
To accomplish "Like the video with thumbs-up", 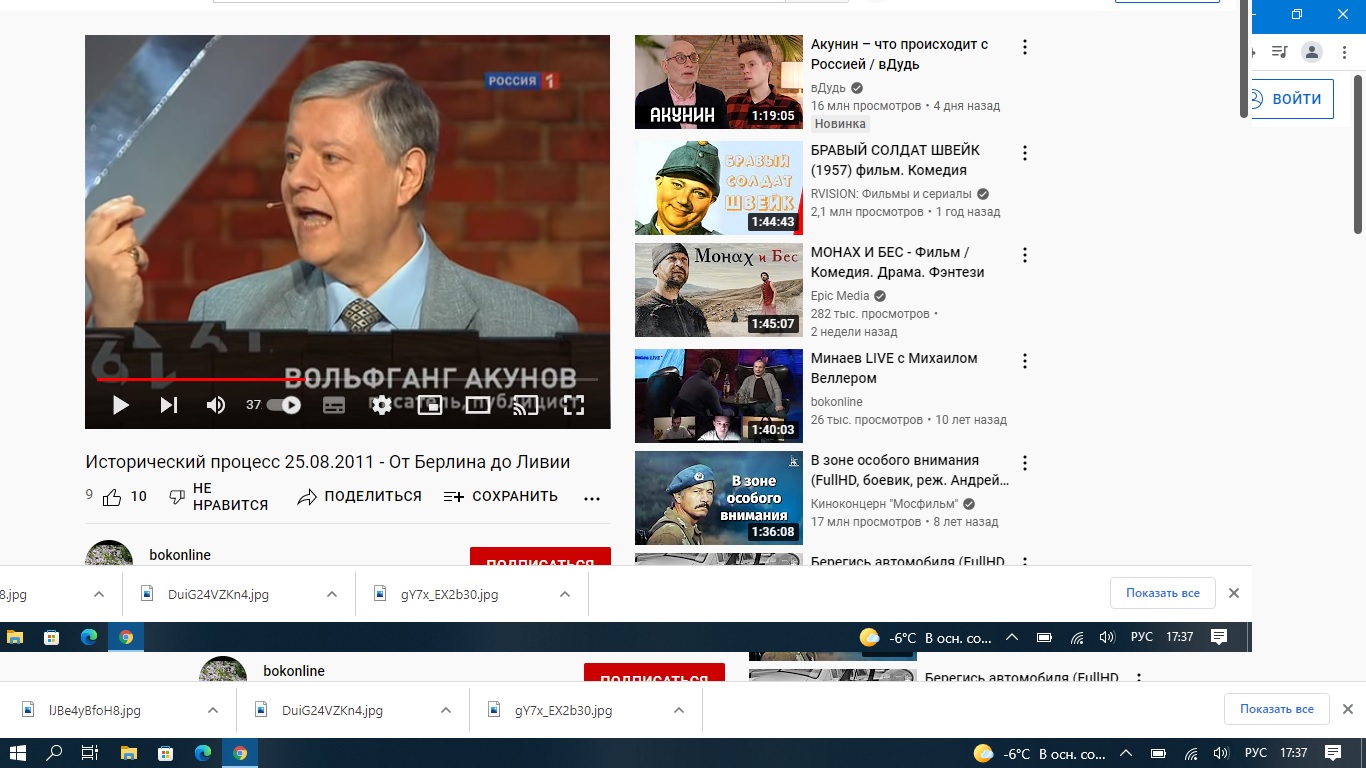I will [x=124, y=497].
